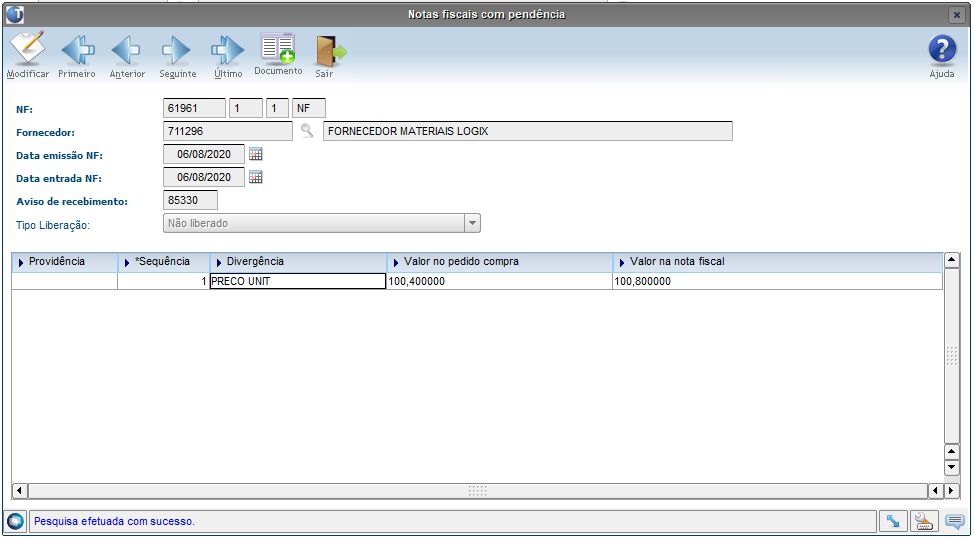Select the 100,400000 pedido compra value cell
The width and height of the screenshot is (974, 539).
pyautogui.click(x=499, y=281)
